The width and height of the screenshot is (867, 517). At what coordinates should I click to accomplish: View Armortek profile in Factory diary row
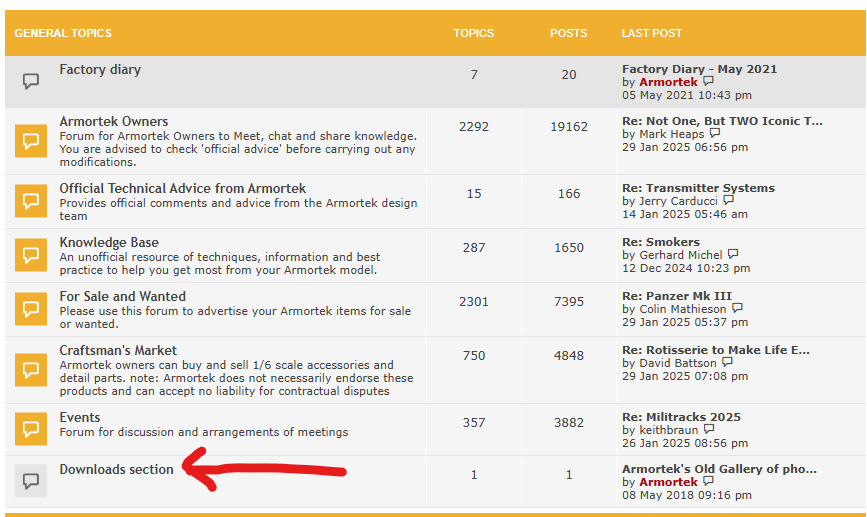click(668, 82)
